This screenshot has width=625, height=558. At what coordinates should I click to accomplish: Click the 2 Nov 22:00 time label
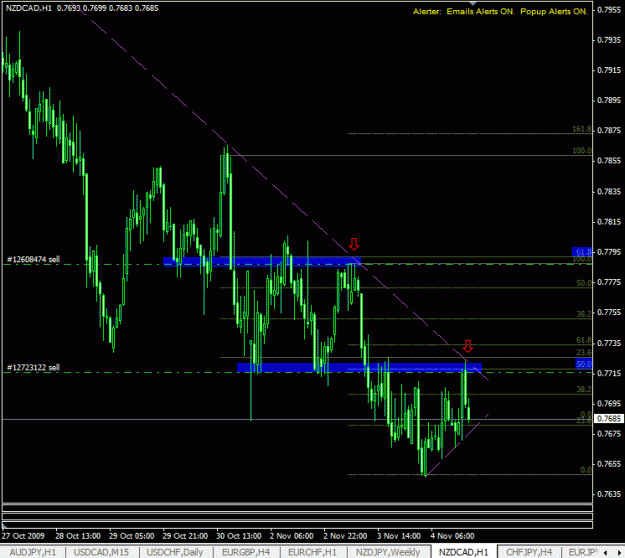tap(345, 536)
